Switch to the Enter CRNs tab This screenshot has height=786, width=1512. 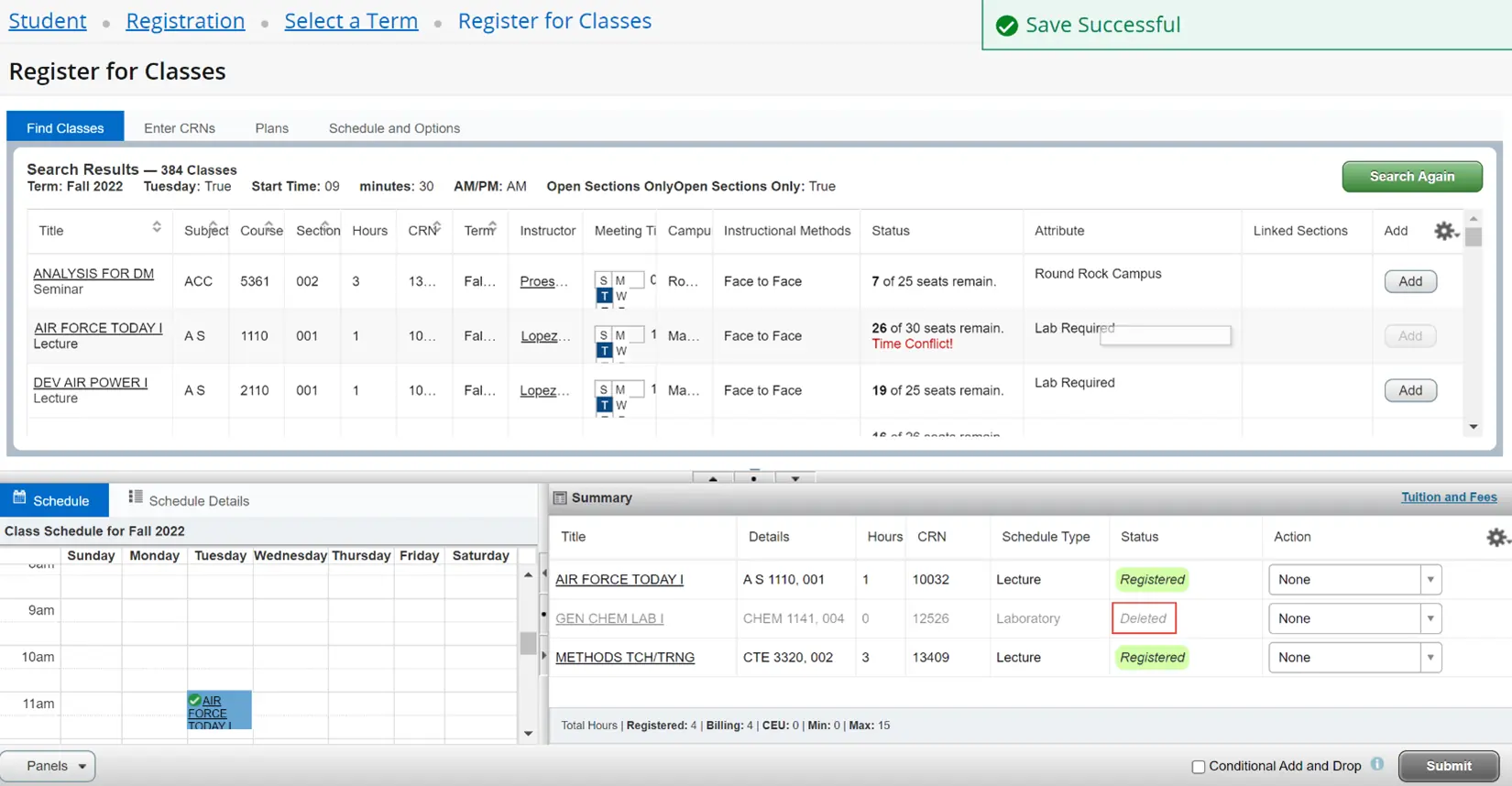180,128
